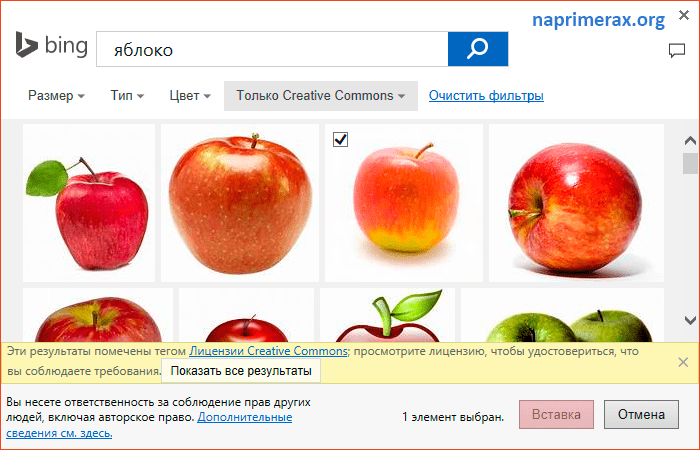The height and width of the screenshot is (450, 700).
Task: Expand the Цвет filter dropdown
Action: coord(190,96)
